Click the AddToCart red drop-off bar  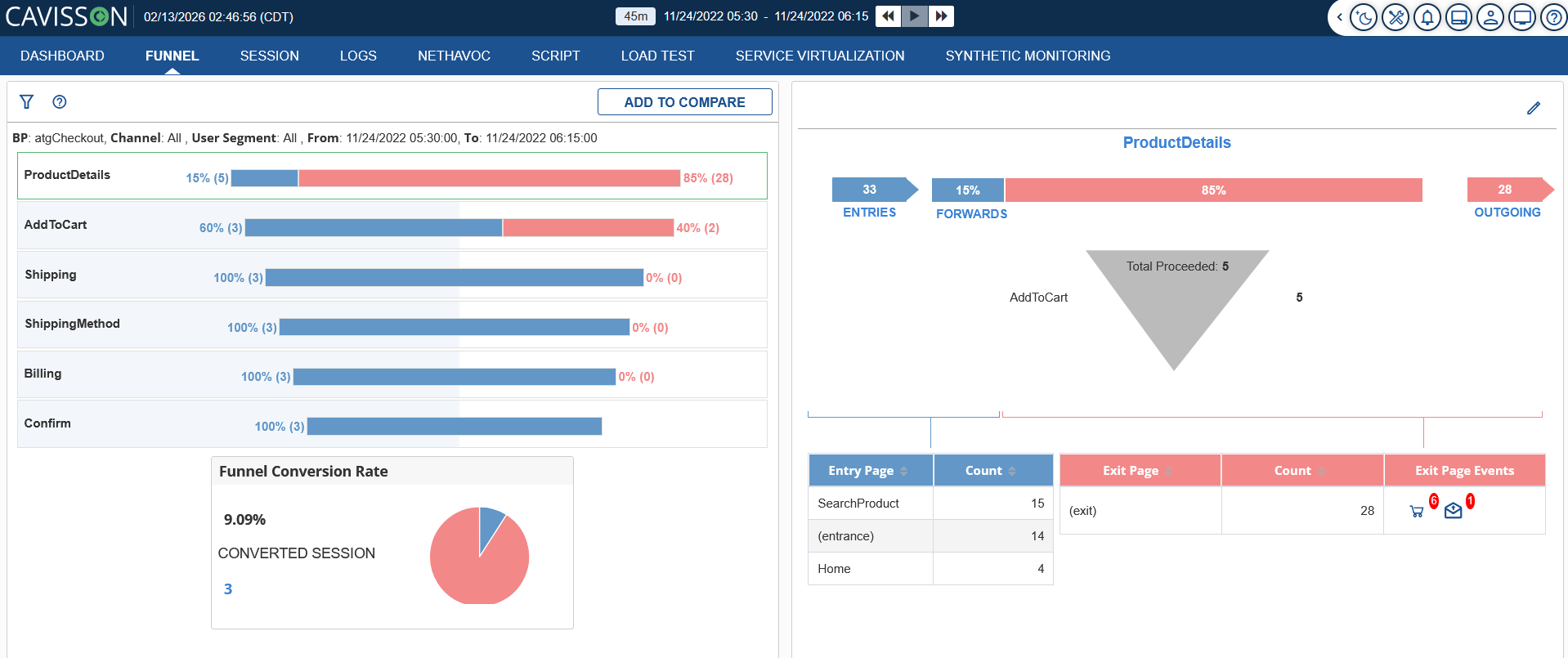coord(588,228)
